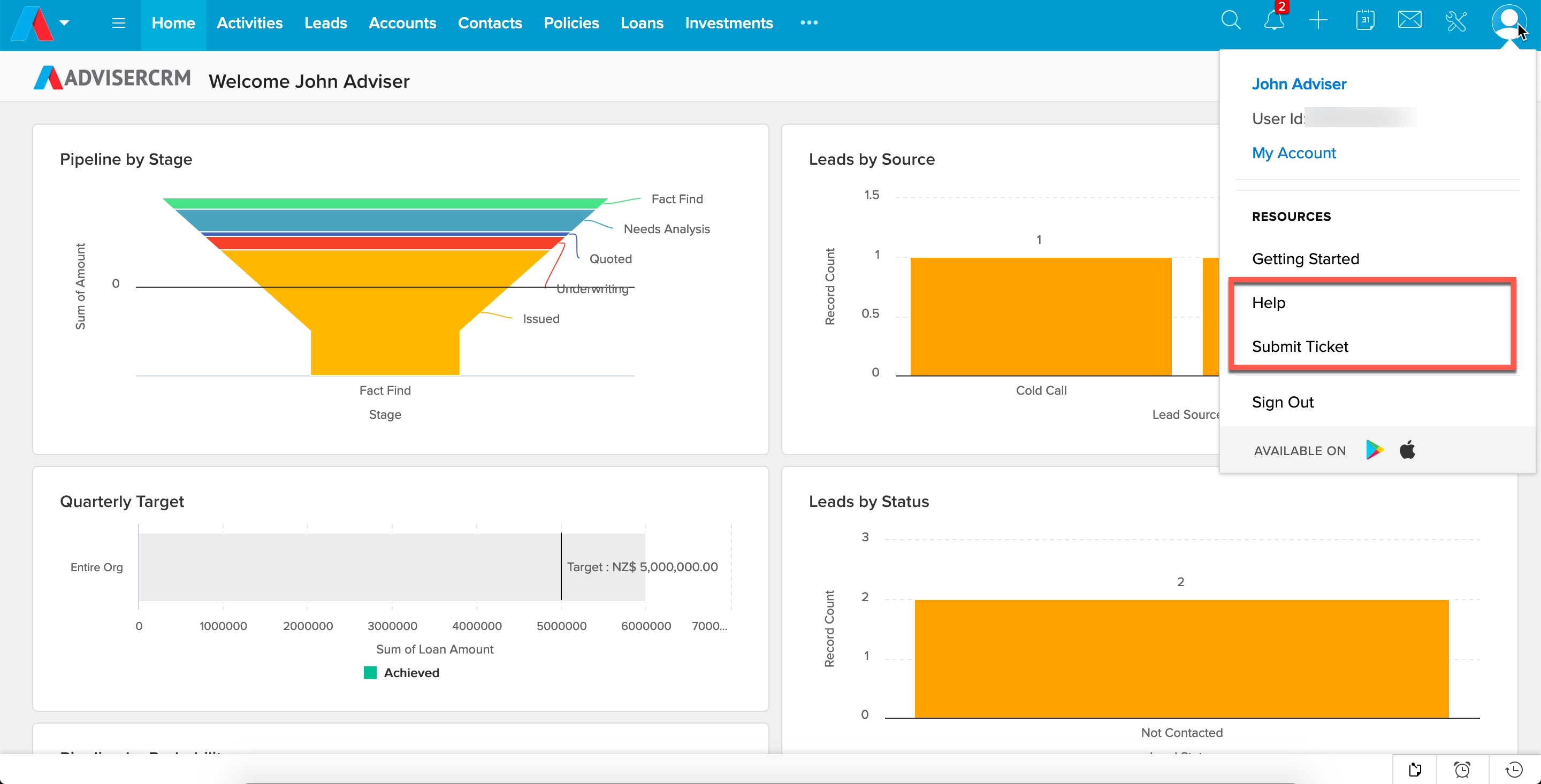1541x784 pixels.
Task: Click the plus create-new icon
Action: (1318, 21)
